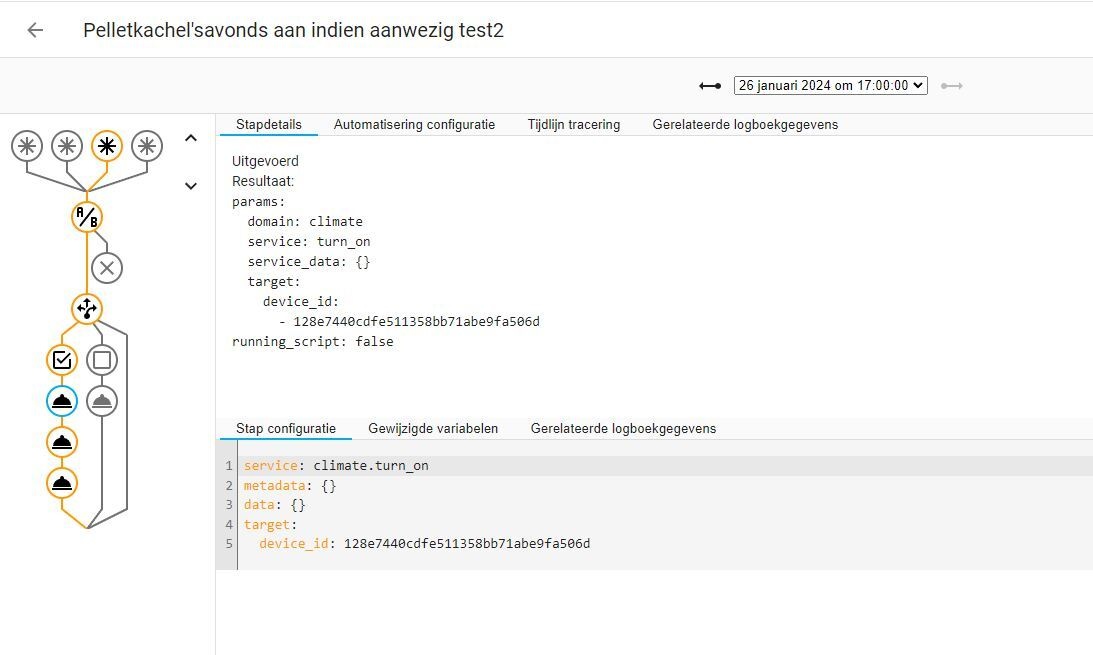Select the middle service call node in the left branch
This screenshot has height=655, width=1093.
tap(62, 442)
